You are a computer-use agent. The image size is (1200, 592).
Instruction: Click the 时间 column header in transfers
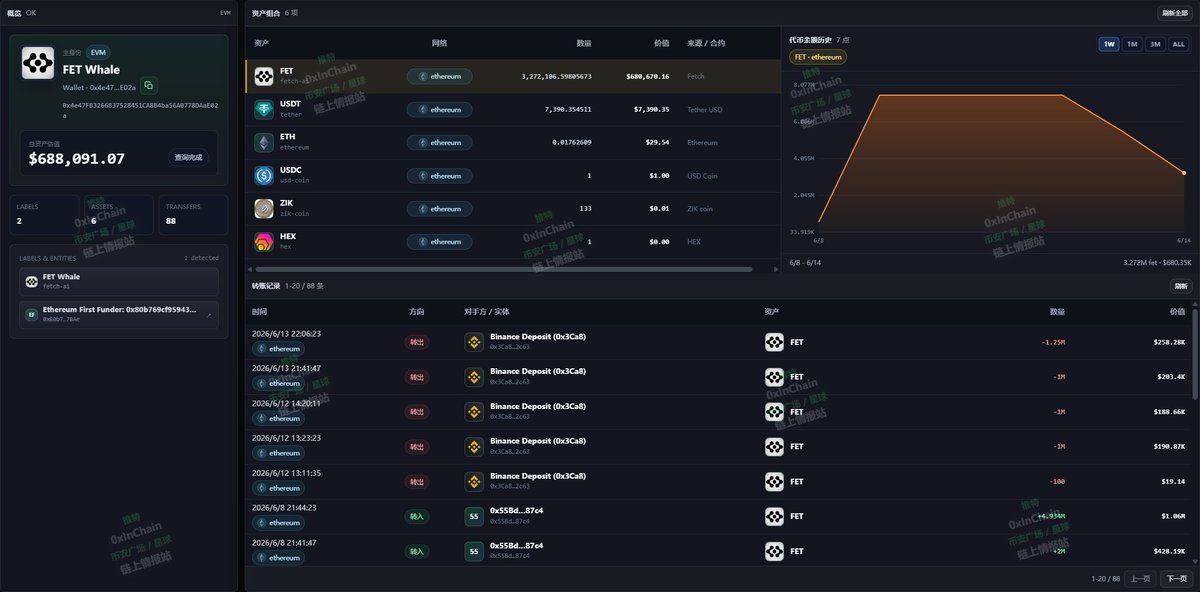click(260, 312)
